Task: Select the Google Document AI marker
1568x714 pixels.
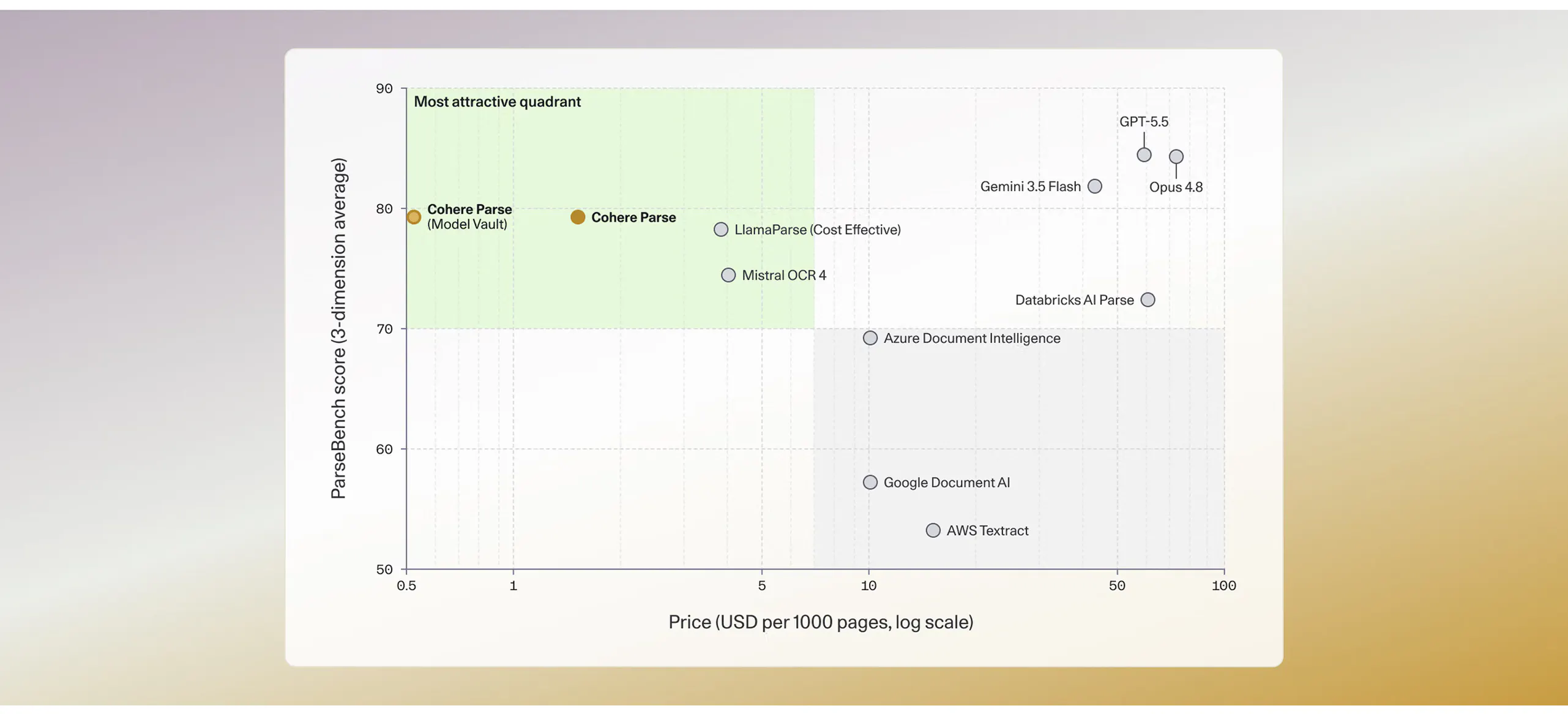Action: click(x=870, y=483)
